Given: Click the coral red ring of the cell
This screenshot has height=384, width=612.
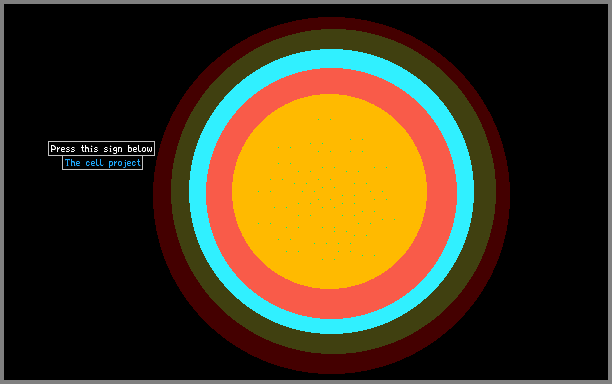Looking at the screenshot, I should (331, 81).
